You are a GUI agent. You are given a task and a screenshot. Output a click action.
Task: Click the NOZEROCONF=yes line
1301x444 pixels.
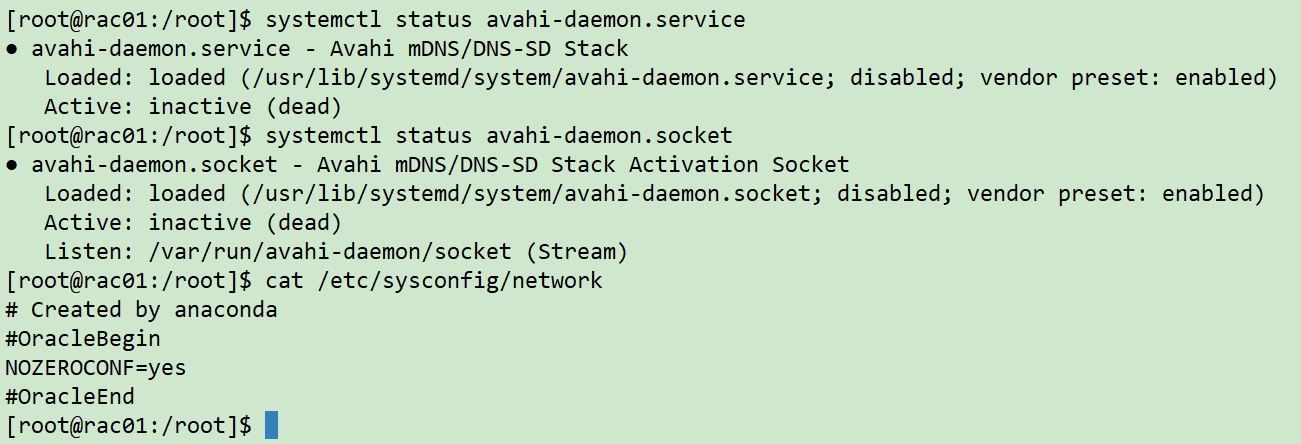[95, 367]
